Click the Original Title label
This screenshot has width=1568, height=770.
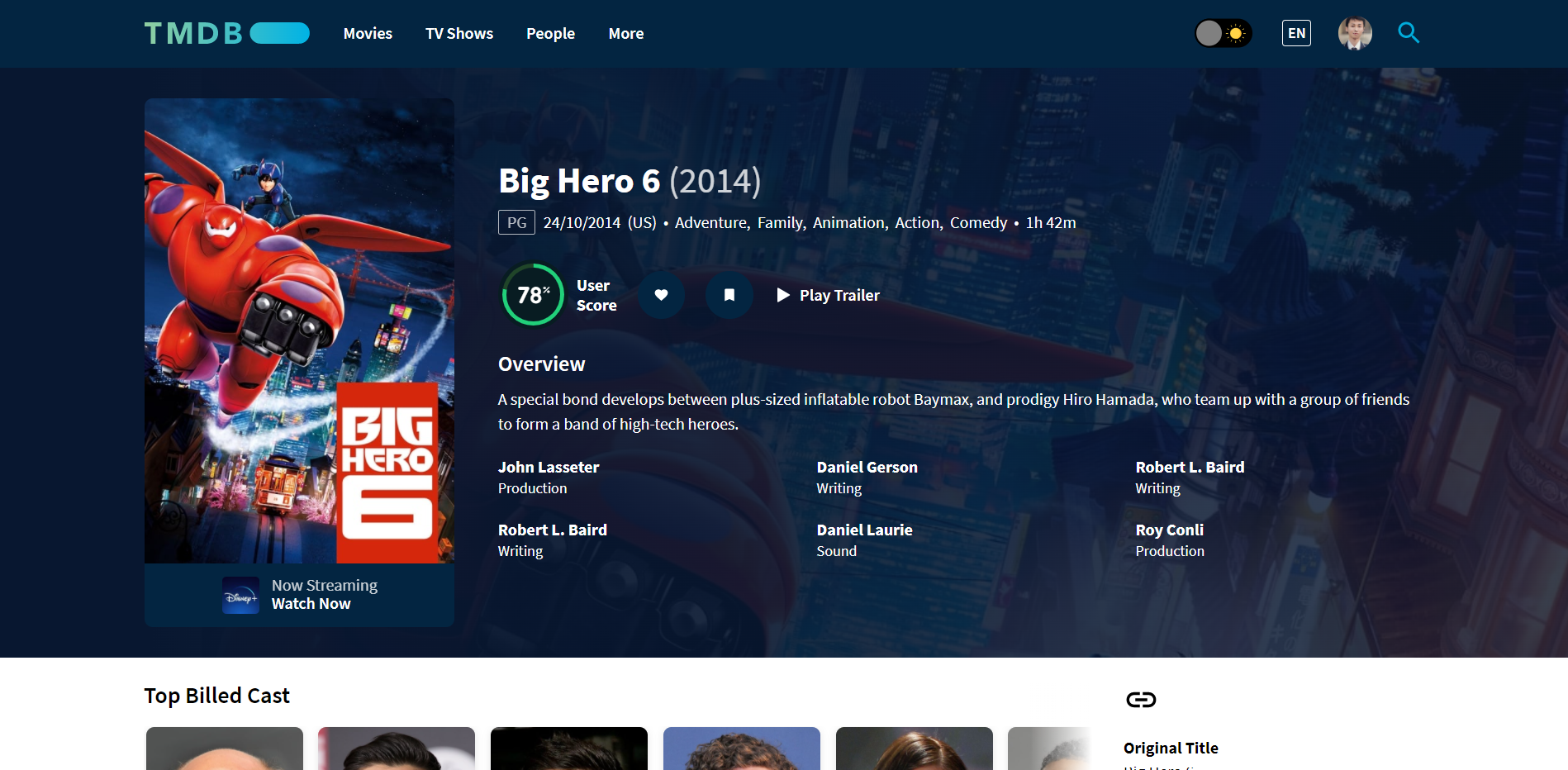pyautogui.click(x=1171, y=749)
